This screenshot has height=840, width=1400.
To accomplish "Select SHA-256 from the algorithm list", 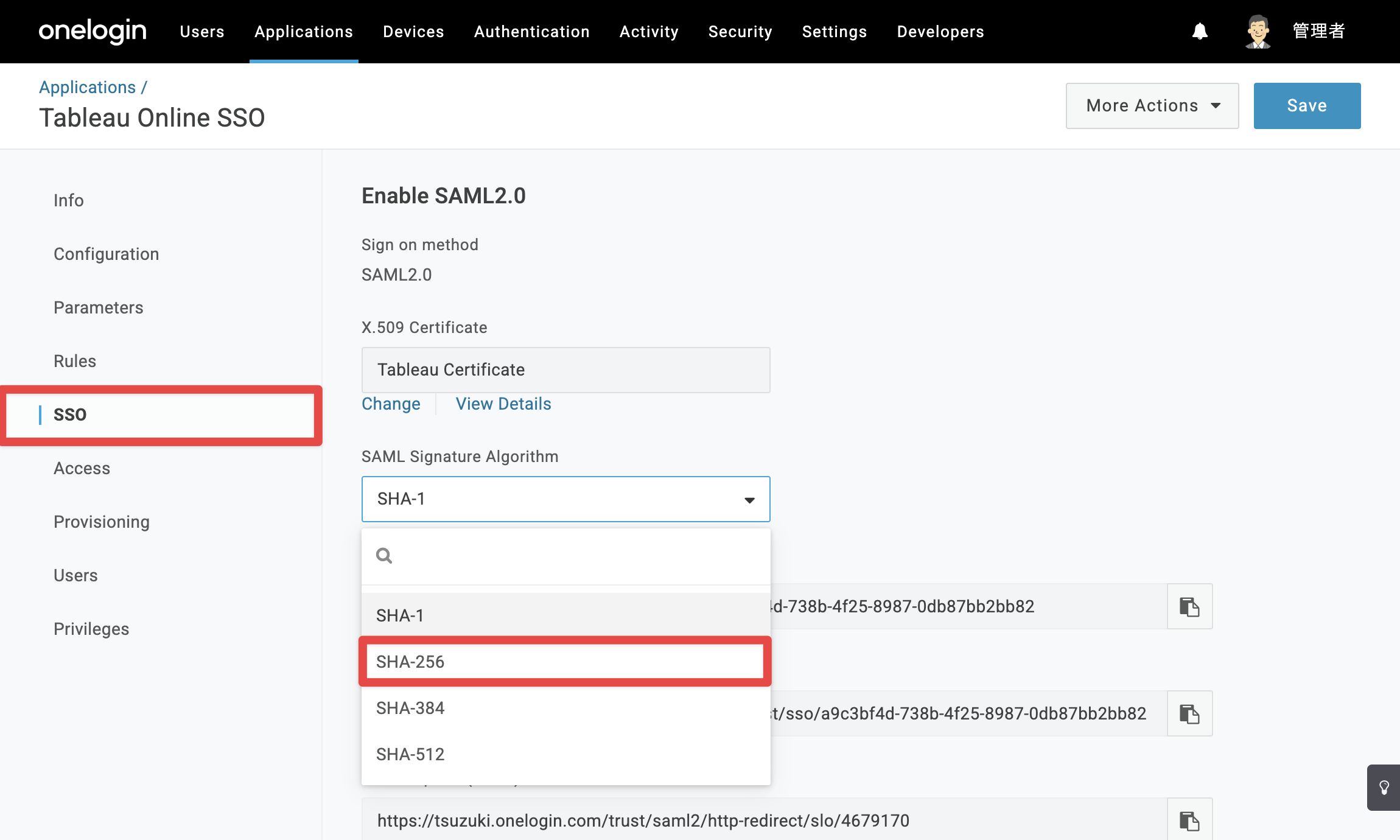I will [x=565, y=662].
